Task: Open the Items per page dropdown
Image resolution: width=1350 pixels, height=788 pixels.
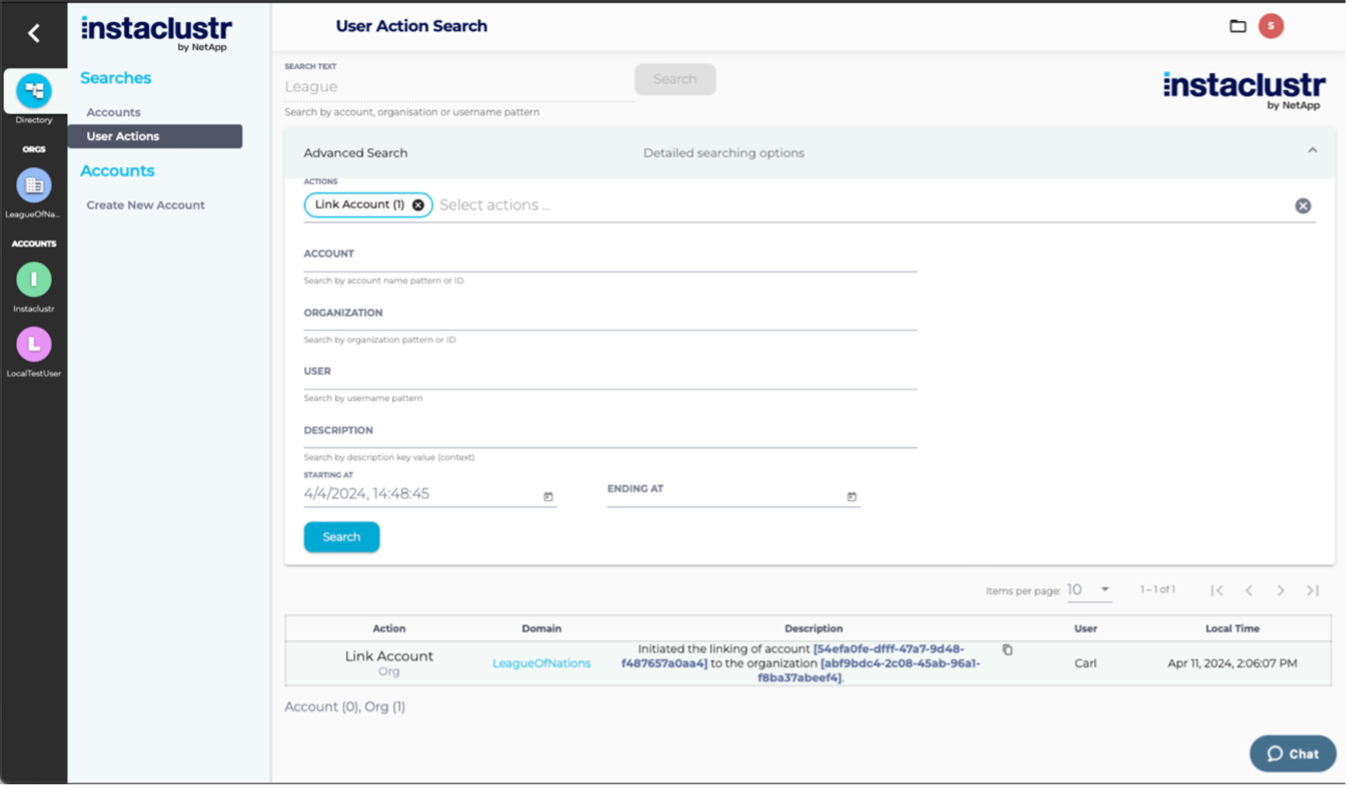Action: (1089, 590)
